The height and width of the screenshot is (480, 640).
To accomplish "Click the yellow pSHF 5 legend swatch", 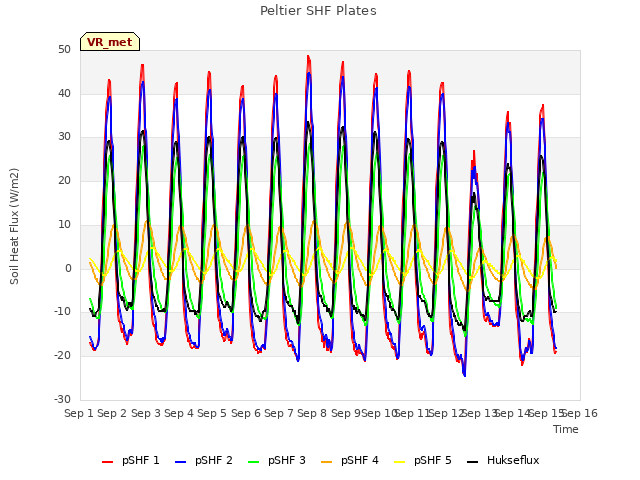I will (x=400, y=462).
